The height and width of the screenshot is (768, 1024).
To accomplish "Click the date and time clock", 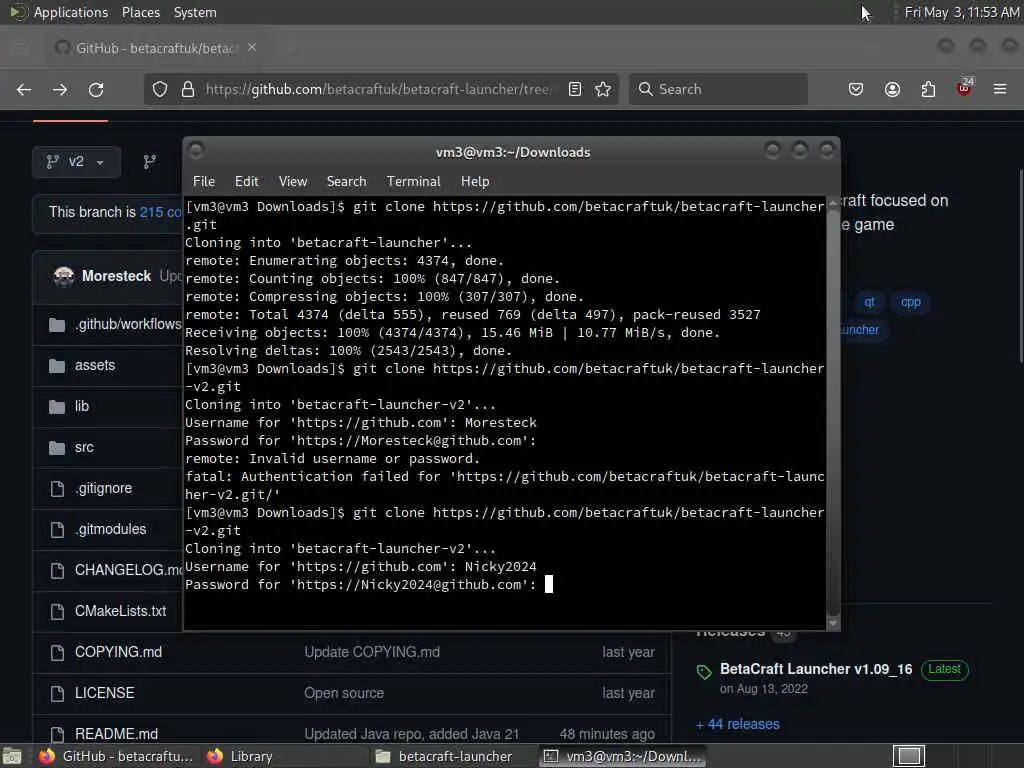I will (x=961, y=12).
